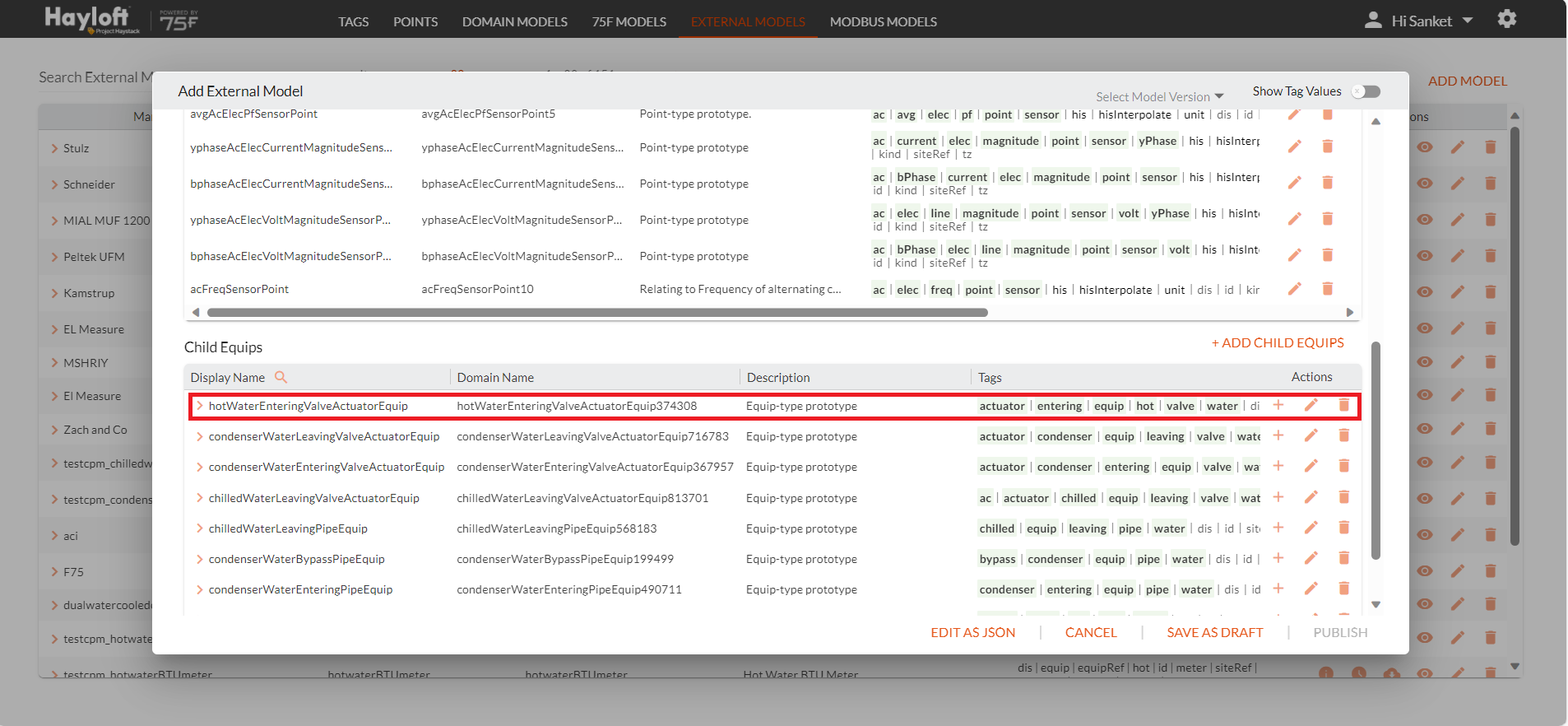The width and height of the screenshot is (1568, 726).
Task: Add child to hotWaterEnteringValveActuatorEquip with plus icon
Action: coord(1278,405)
